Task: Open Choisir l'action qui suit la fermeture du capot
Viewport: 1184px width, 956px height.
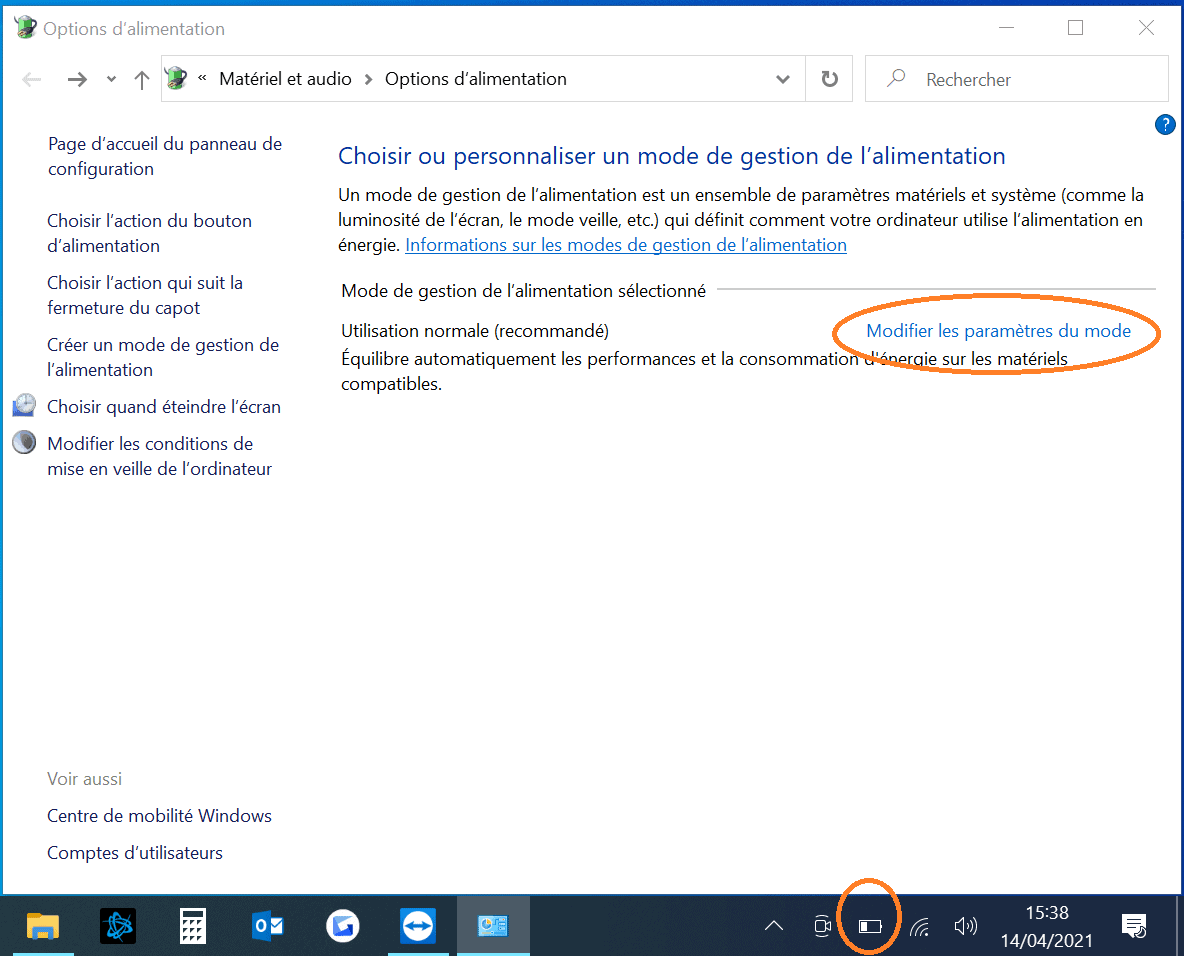Action: (x=145, y=295)
